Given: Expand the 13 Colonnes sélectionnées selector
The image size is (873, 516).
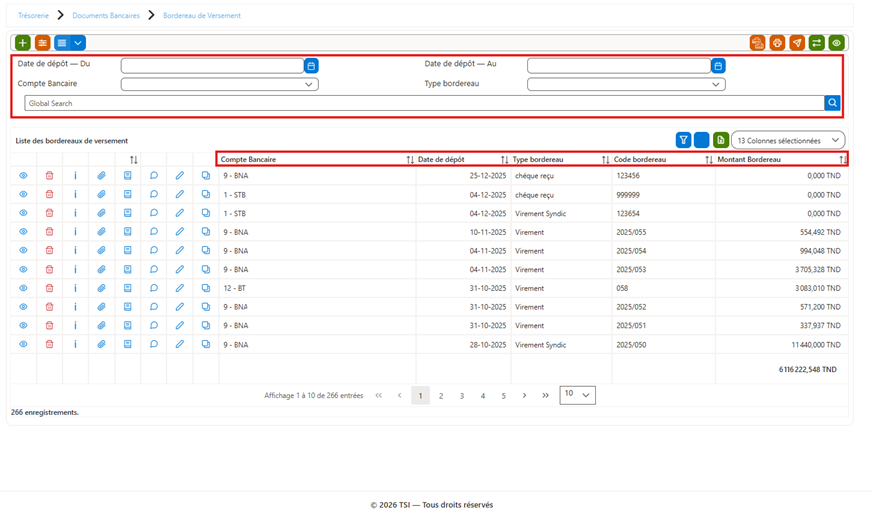Looking at the screenshot, I should click(x=788, y=140).
